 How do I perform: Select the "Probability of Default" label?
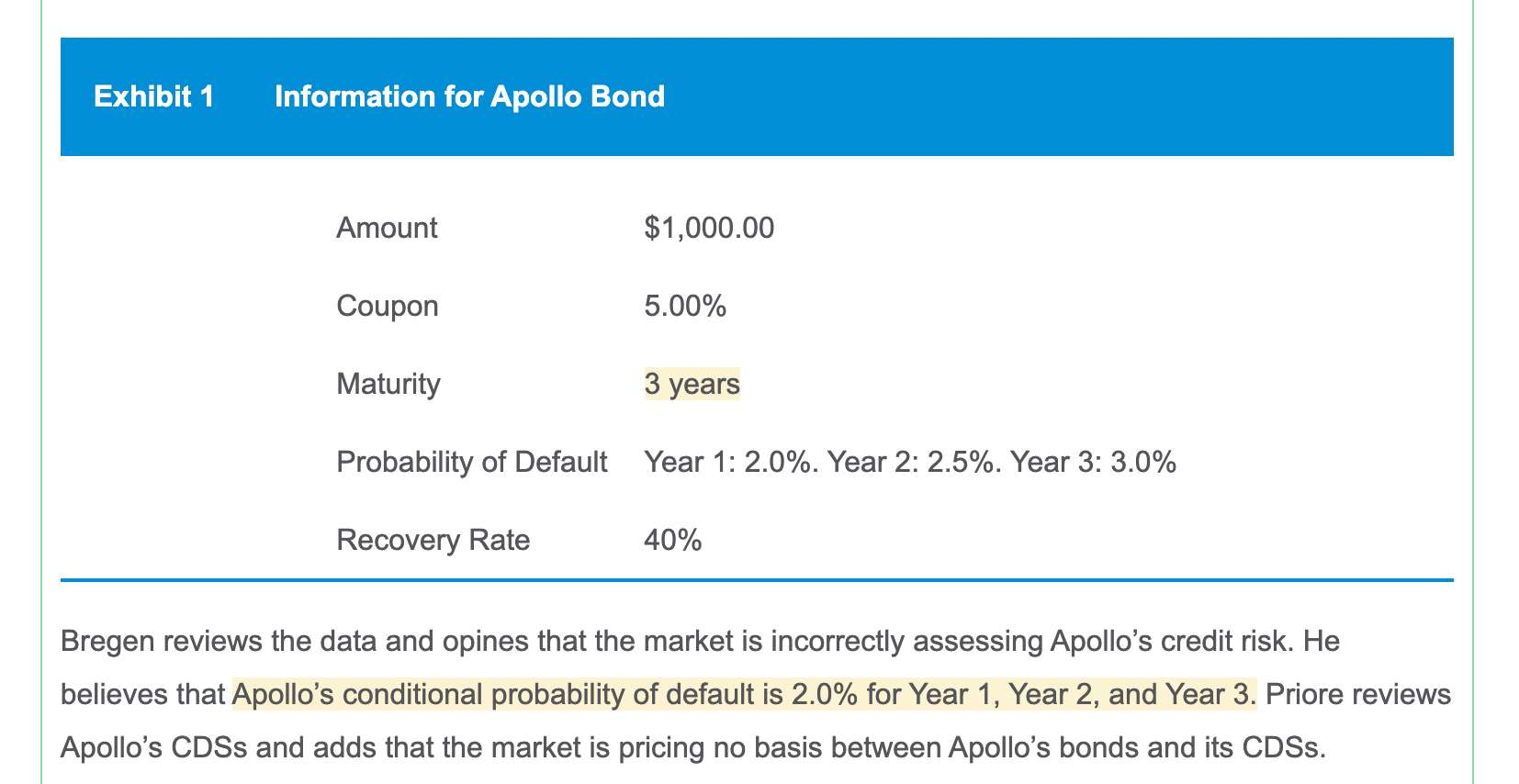tap(471, 461)
